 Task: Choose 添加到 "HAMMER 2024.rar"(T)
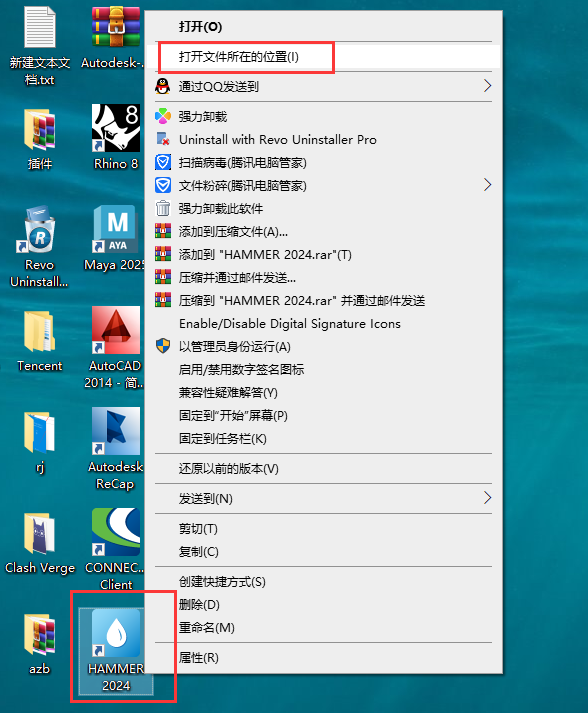[323, 254]
